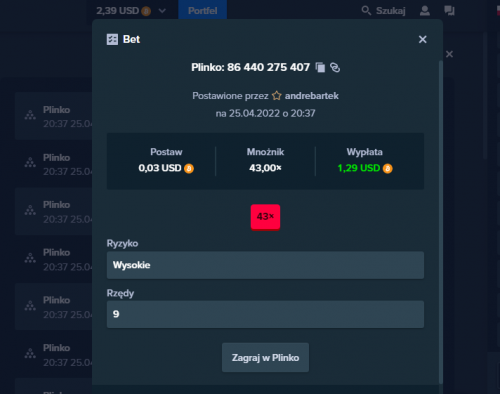
Task: Select the first Plinko row in background list
Action: click(53, 116)
